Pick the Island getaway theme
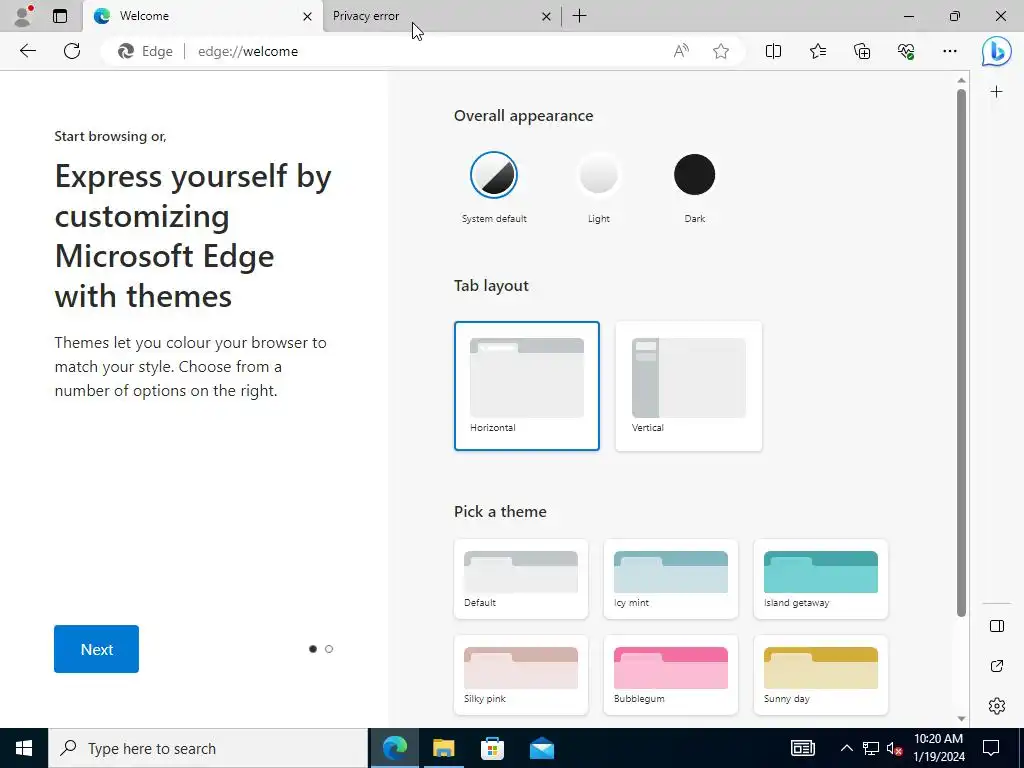This screenshot has width=1024, height=768. (x=821, y=579)
